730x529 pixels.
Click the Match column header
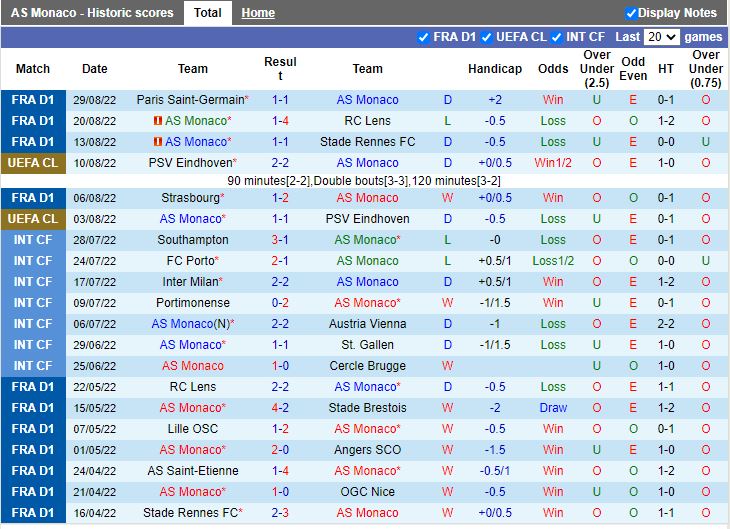(33, 68)
